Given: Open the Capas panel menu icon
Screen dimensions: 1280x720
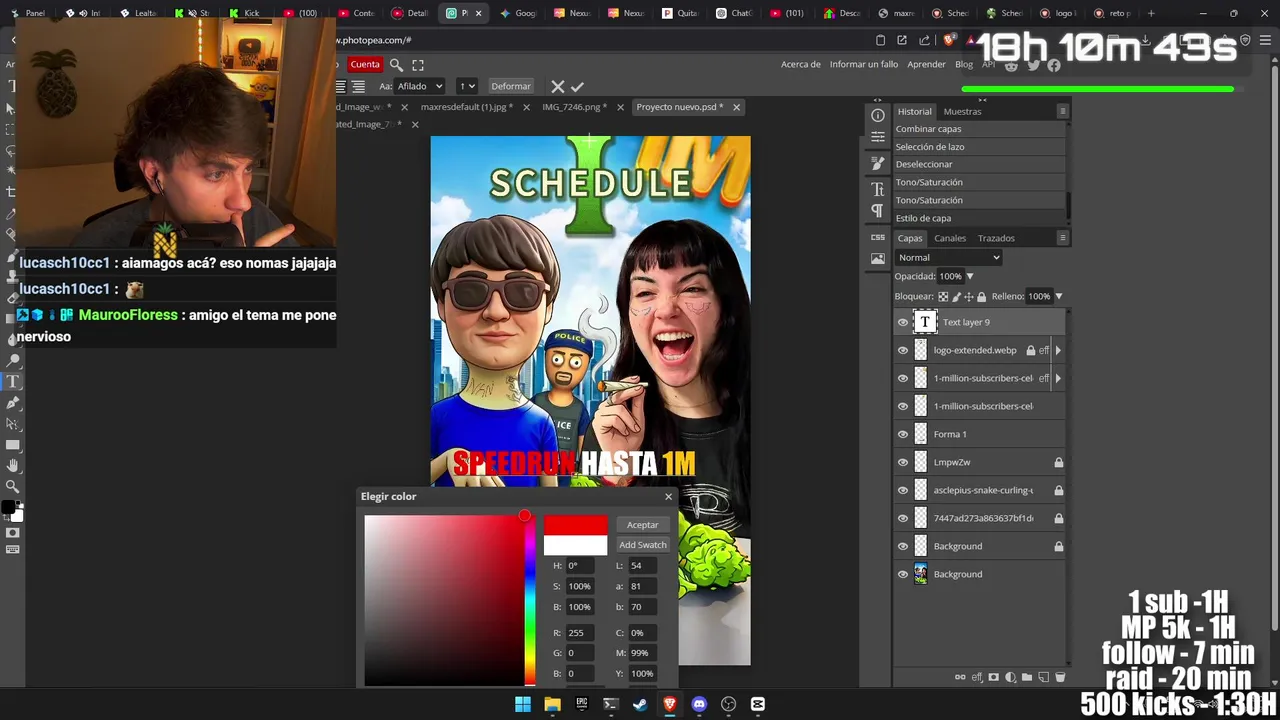Looking at the screenshot, I should (1063, 238).
